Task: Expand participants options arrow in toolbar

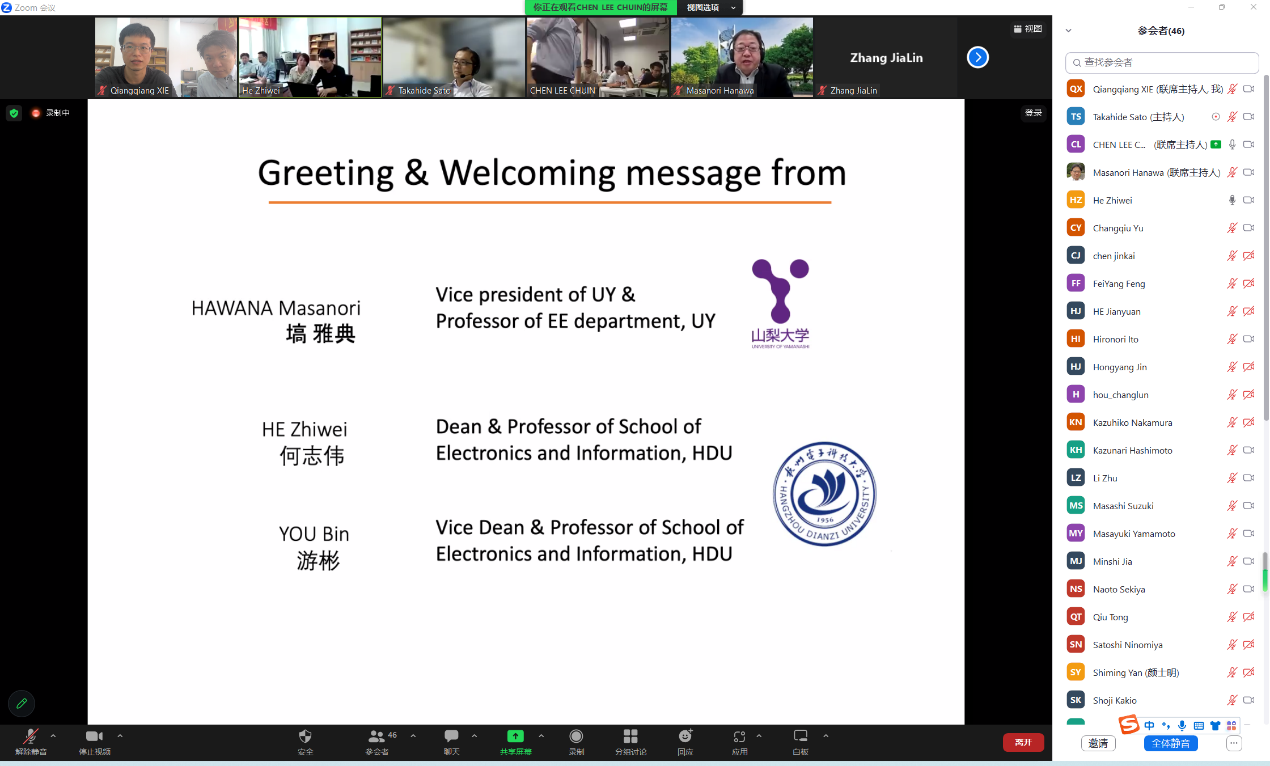Action: coord(413,736)
